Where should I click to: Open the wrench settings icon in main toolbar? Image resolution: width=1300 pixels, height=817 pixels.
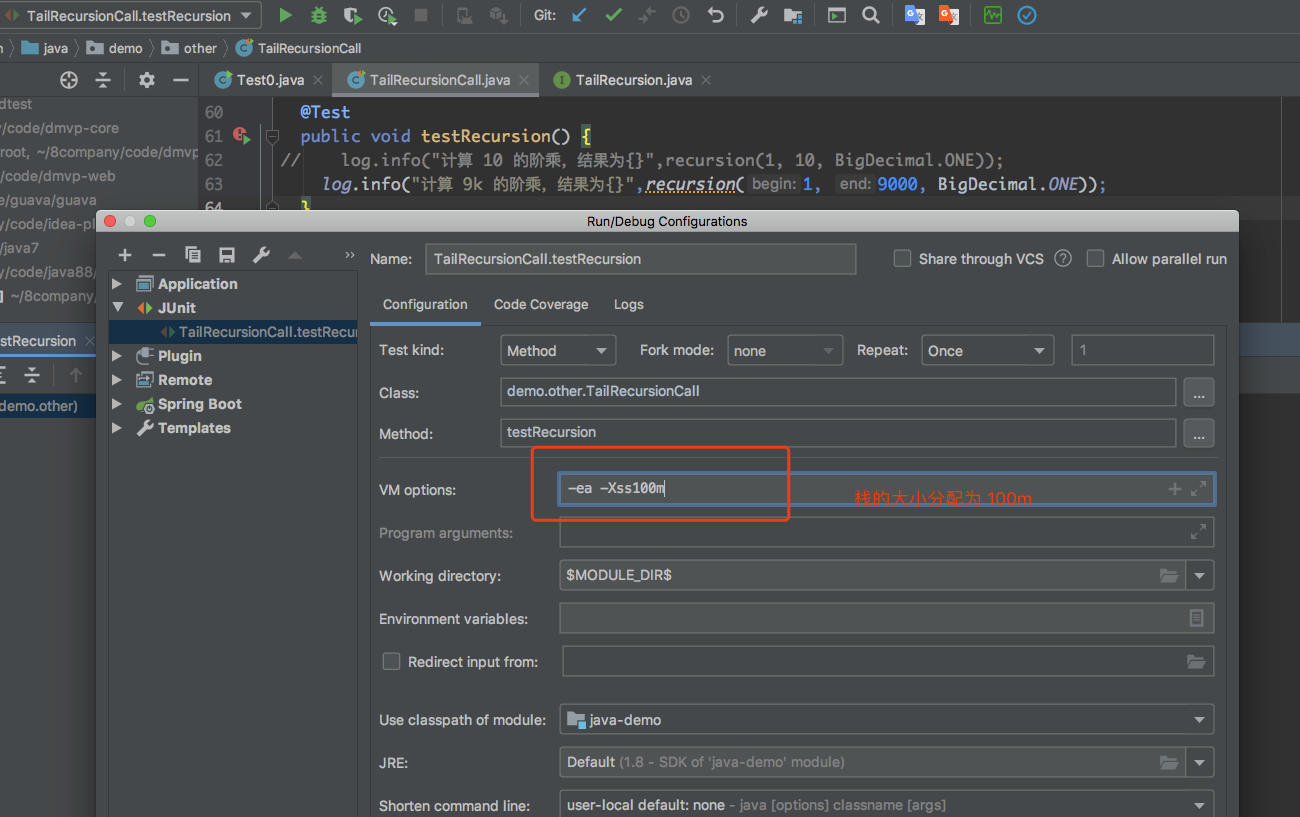759,15
